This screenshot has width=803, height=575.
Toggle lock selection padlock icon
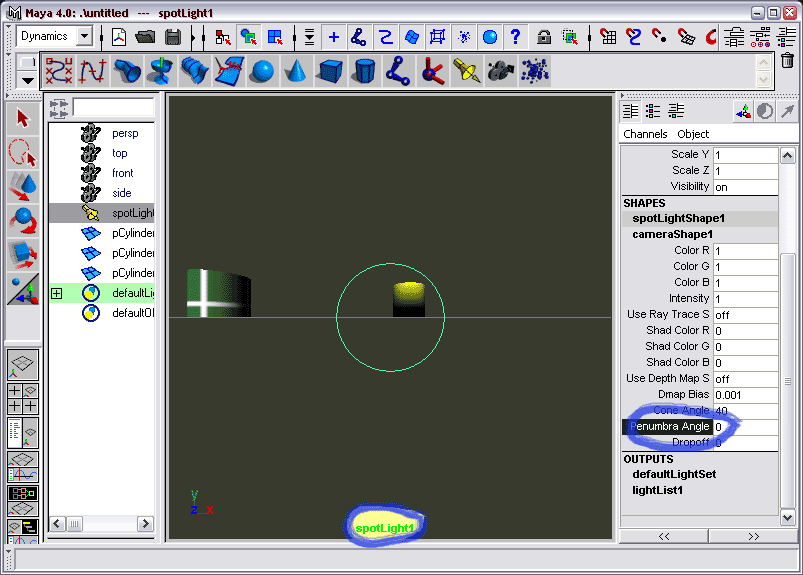[x=543, y=37]
